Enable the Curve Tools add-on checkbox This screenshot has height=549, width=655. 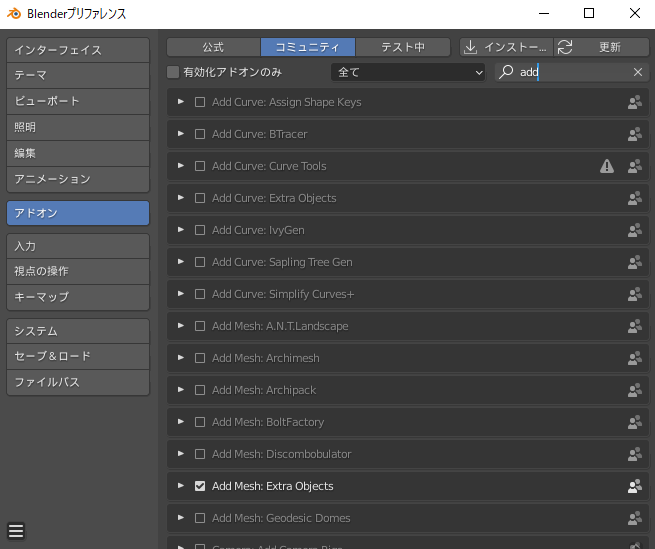tap(200, 166)
